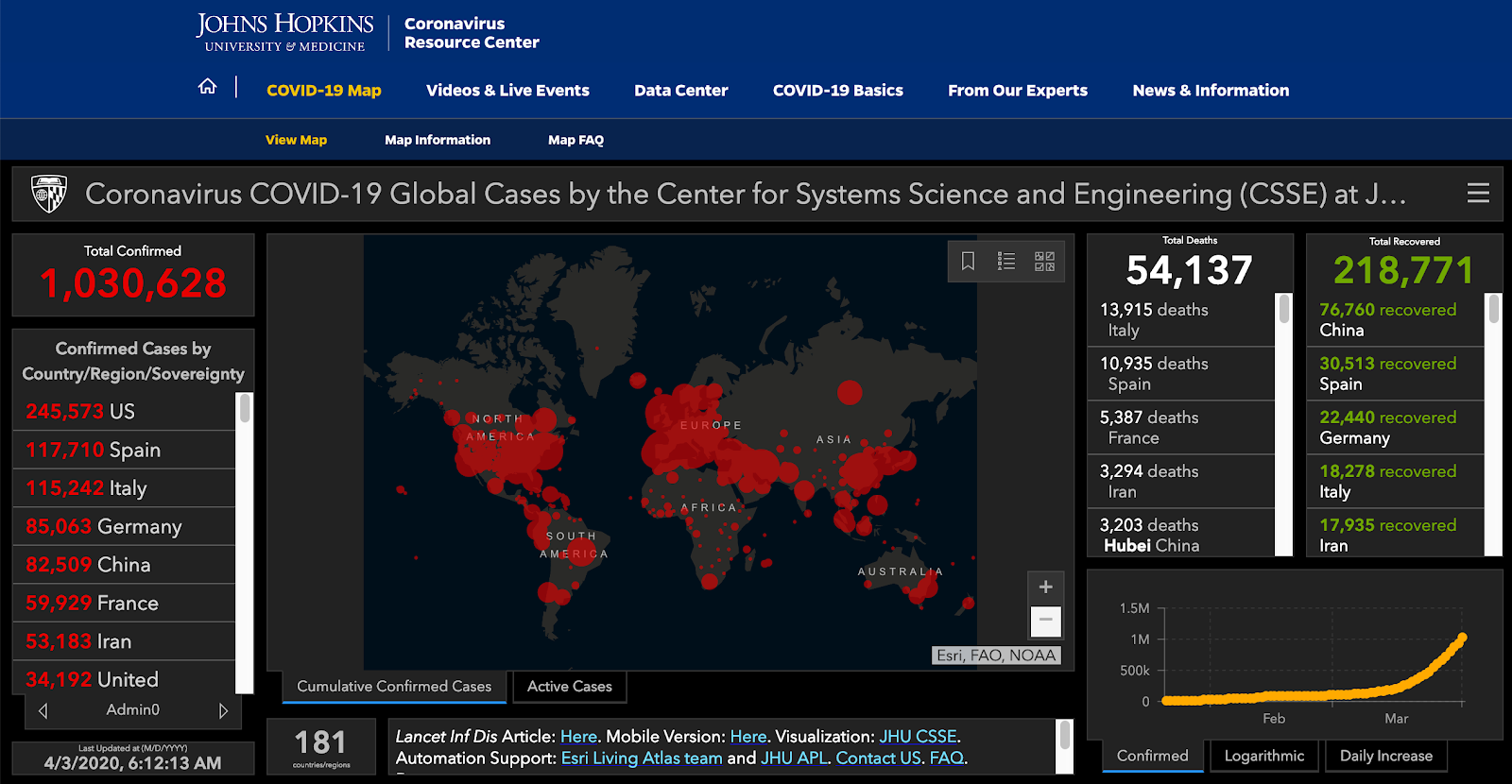Click the 181 countries/regions counter

click(x=320, y=746)
